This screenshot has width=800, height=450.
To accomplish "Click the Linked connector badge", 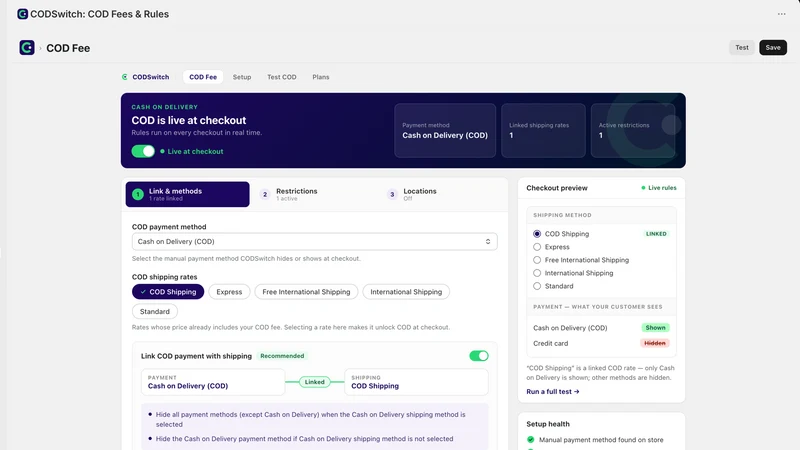I will click(314, 382).
